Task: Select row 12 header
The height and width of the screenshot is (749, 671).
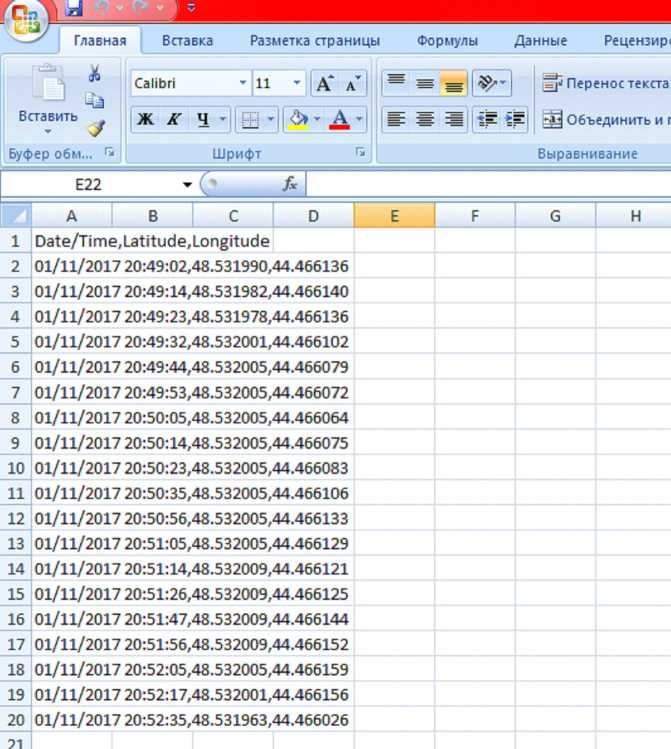Action: (x=15, y=518)
